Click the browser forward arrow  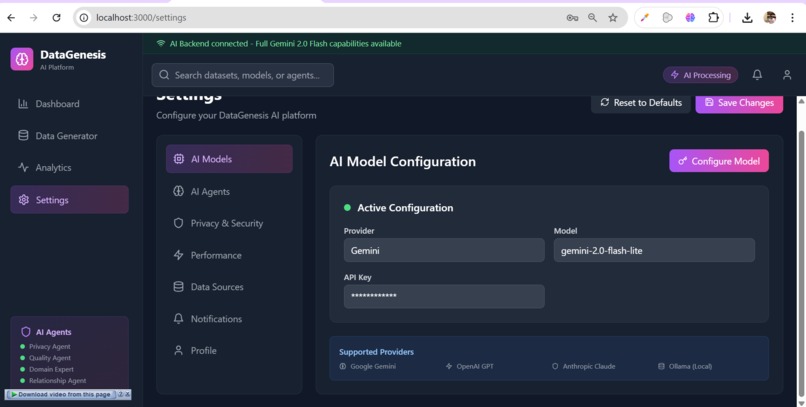[33, 17]
